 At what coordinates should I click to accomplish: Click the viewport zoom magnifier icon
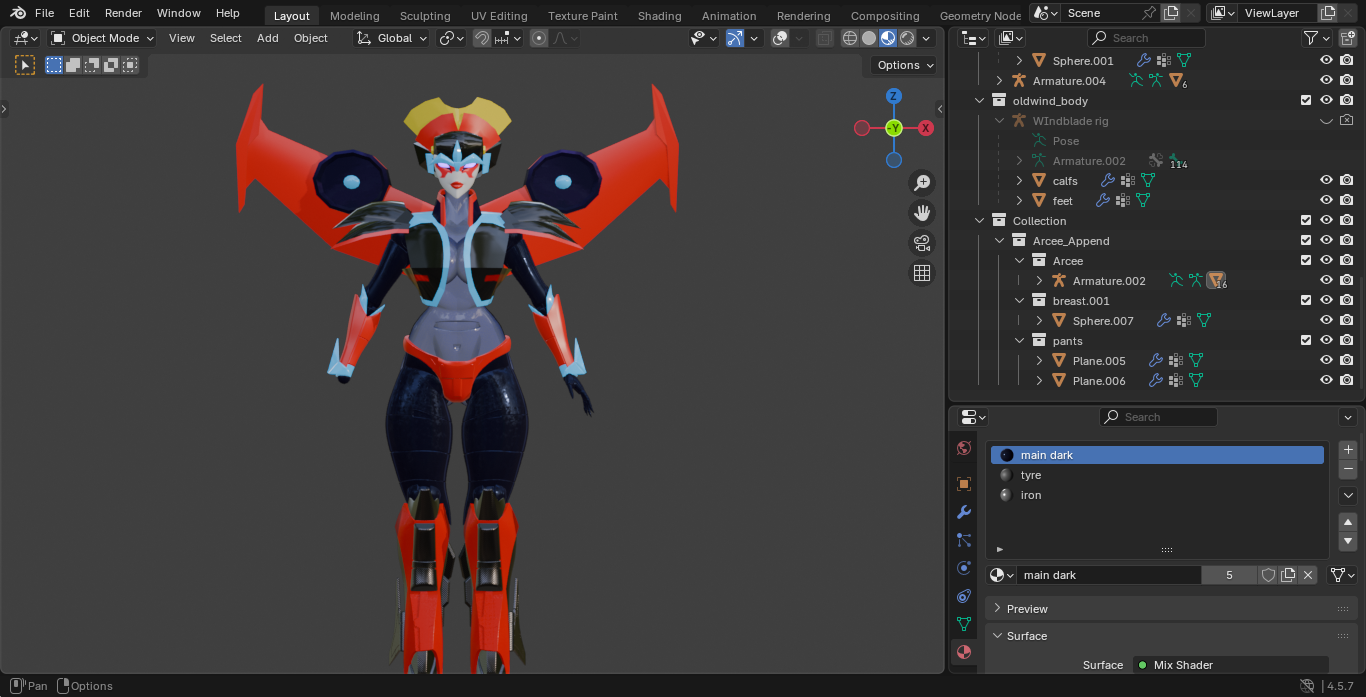click(922, 183)
